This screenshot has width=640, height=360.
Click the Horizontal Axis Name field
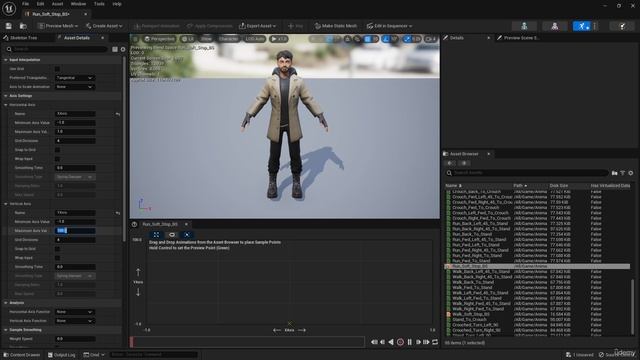(x=75, y=114)
